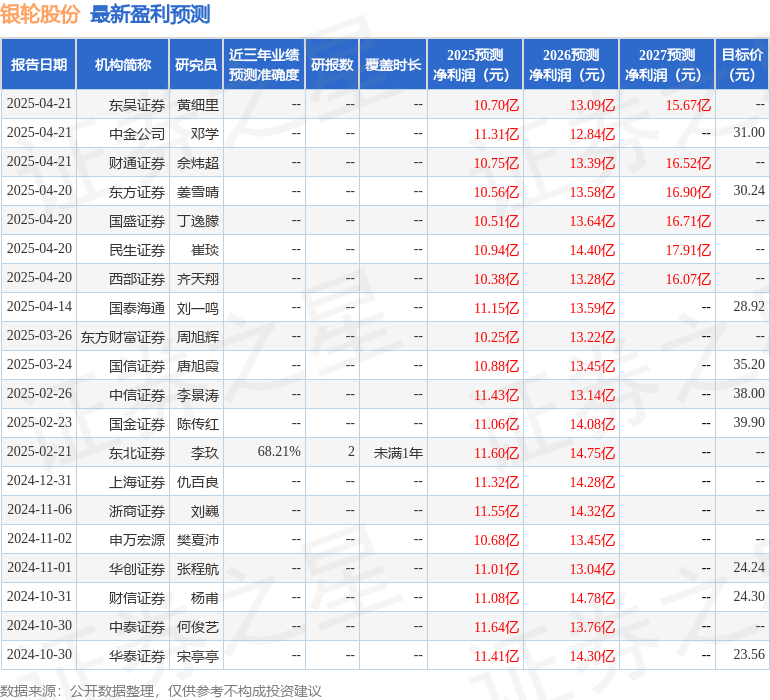Click analyst name 姜雪晴

198,192
